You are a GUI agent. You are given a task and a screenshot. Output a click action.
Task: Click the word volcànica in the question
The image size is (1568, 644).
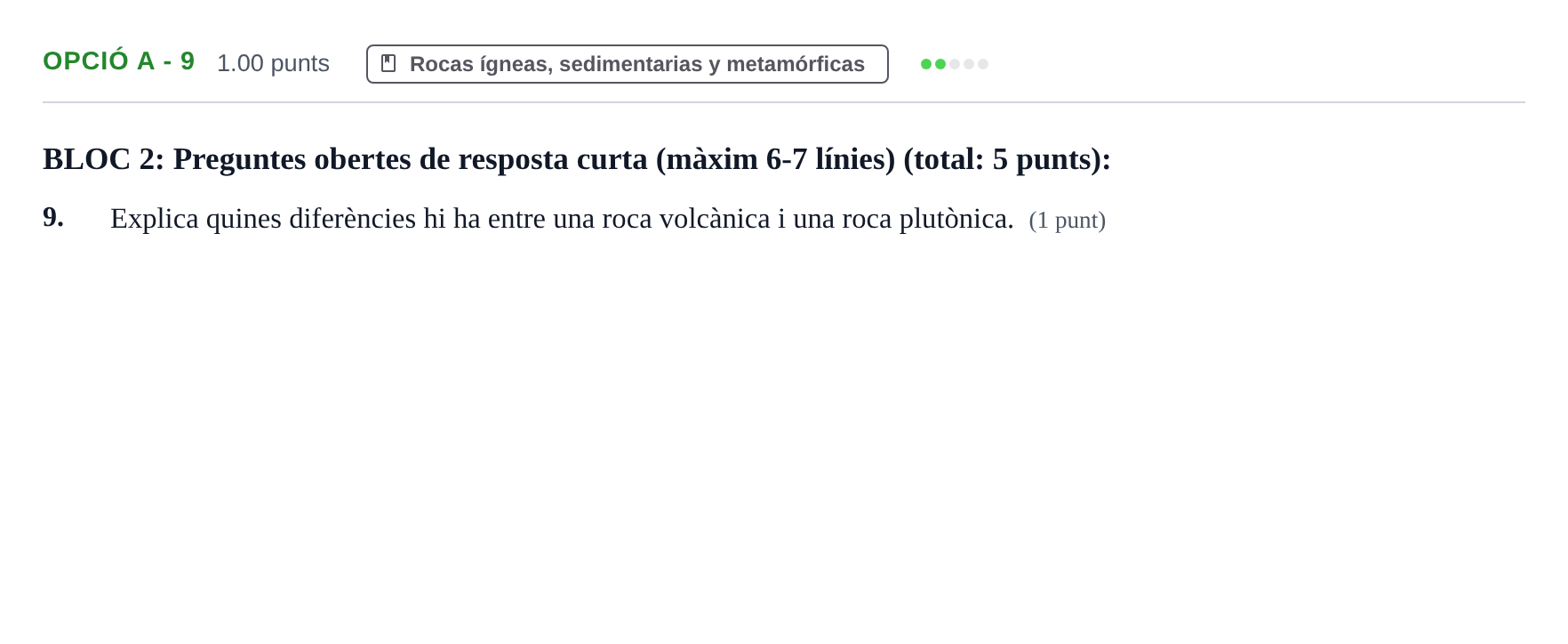pyautogui.click(x=715, y=219)
